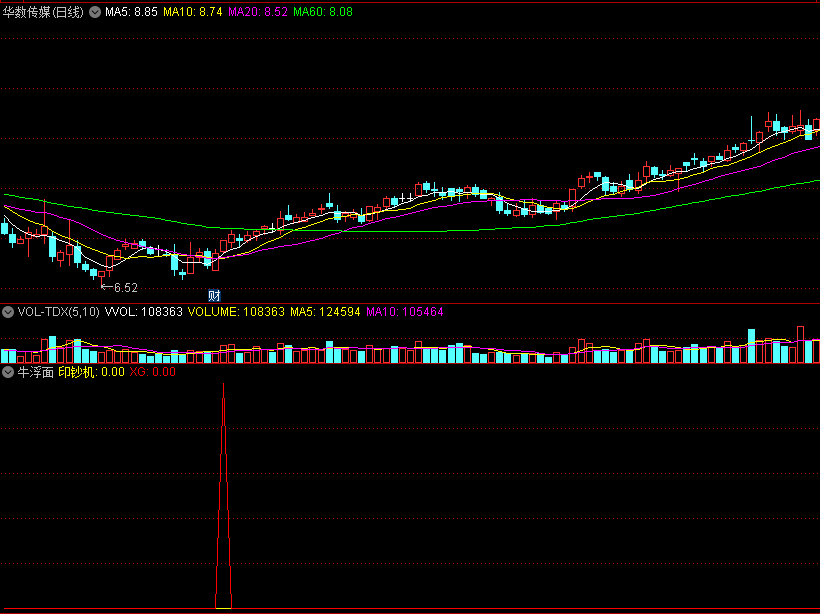This screenshot has height=614, width=820.
Task: Click the volume MA10: 105464 label
Action: 405,312
